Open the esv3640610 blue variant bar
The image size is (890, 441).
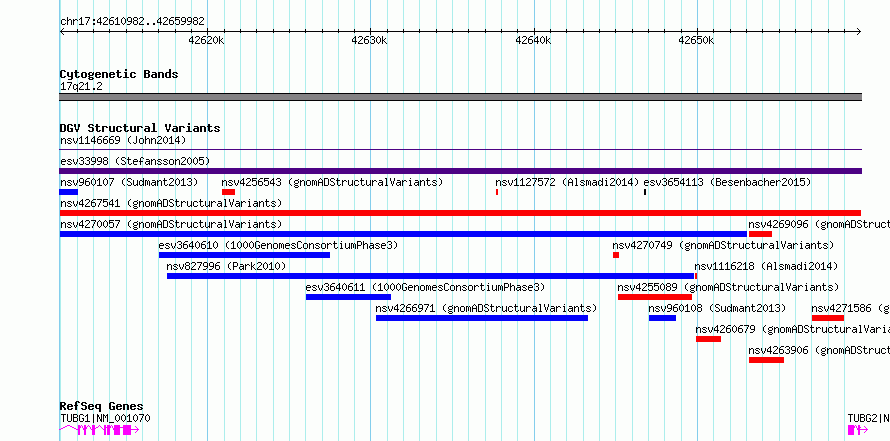[x=244, y=255]
